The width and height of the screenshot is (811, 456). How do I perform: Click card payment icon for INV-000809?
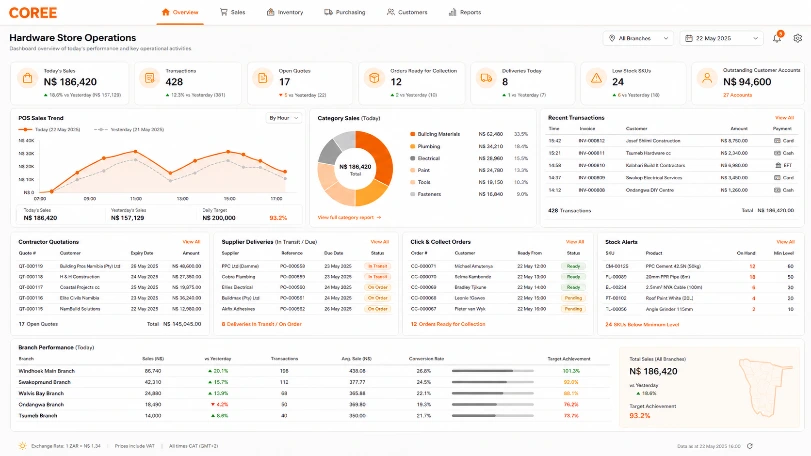tap(777, 178)
